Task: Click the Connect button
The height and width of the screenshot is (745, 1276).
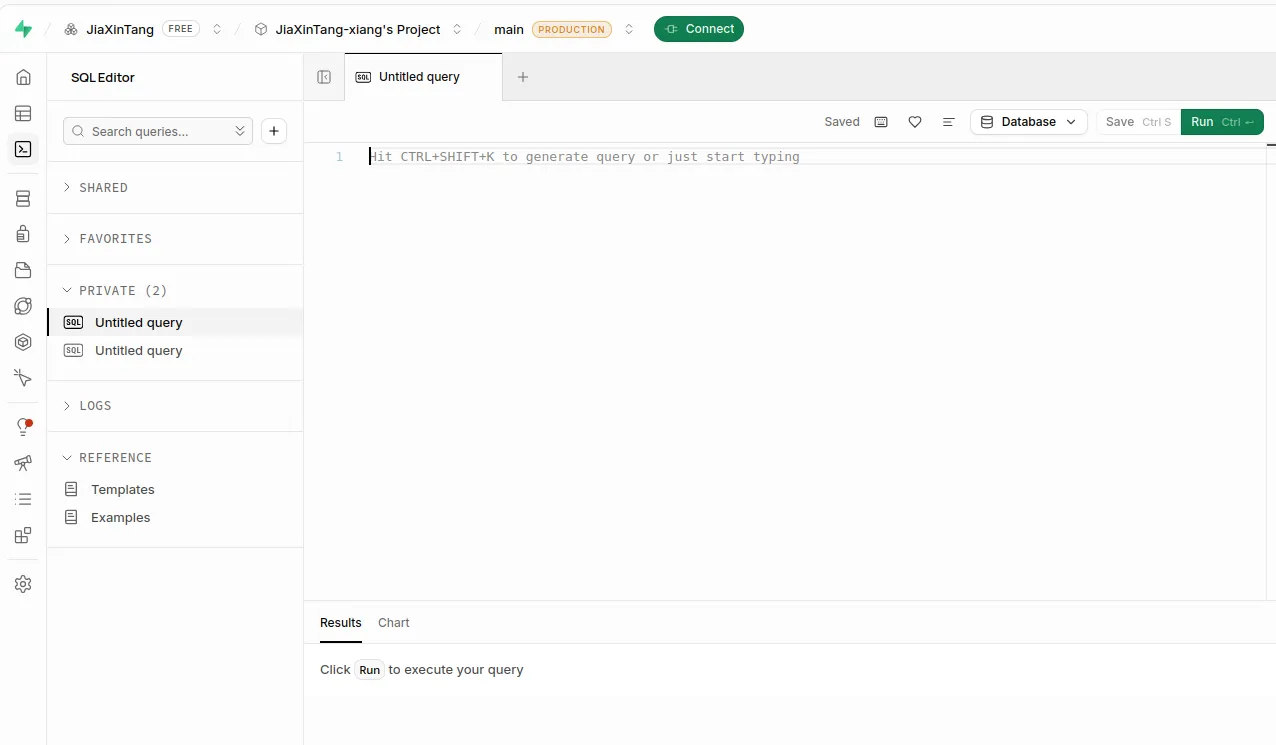Action: (699, 29)
